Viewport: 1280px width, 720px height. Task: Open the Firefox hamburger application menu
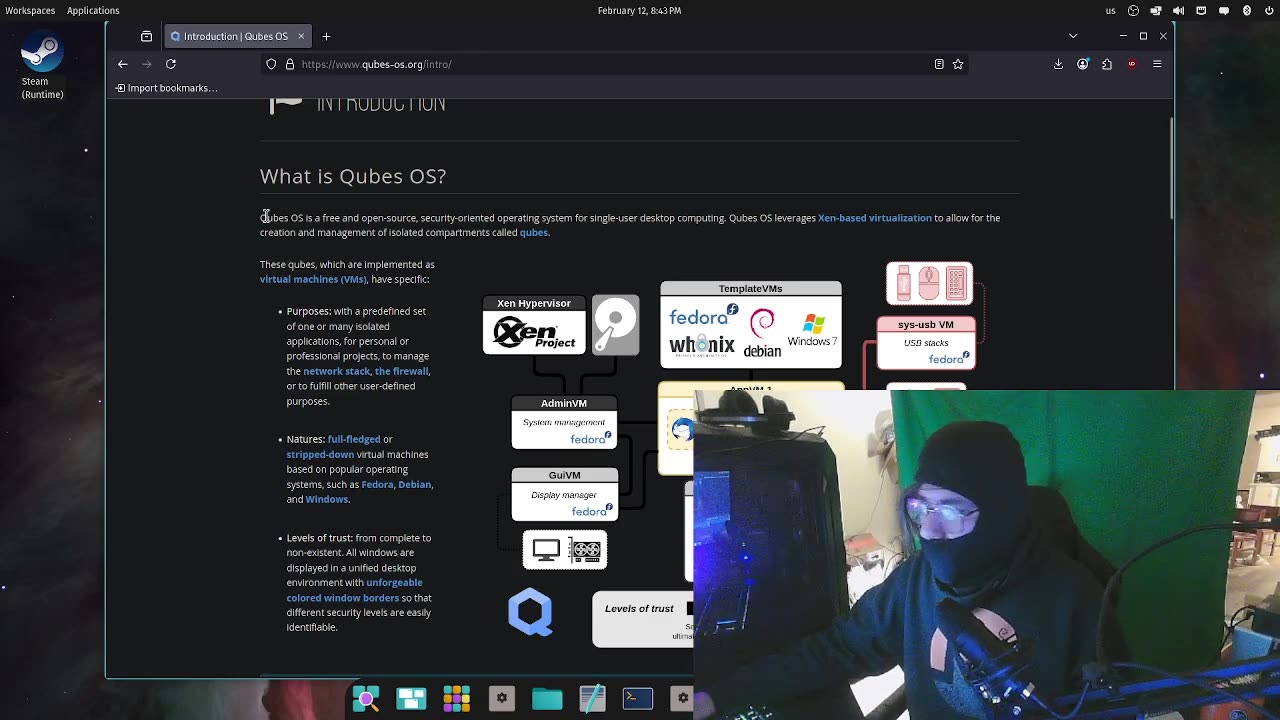(1157, 64)
